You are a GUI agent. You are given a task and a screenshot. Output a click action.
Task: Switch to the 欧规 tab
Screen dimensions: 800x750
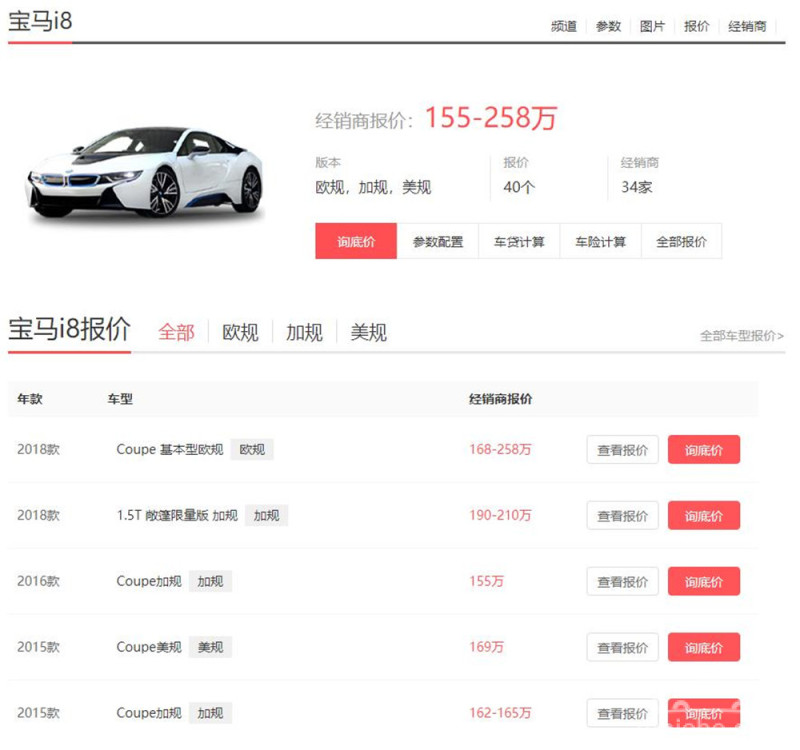pos(240,332)
